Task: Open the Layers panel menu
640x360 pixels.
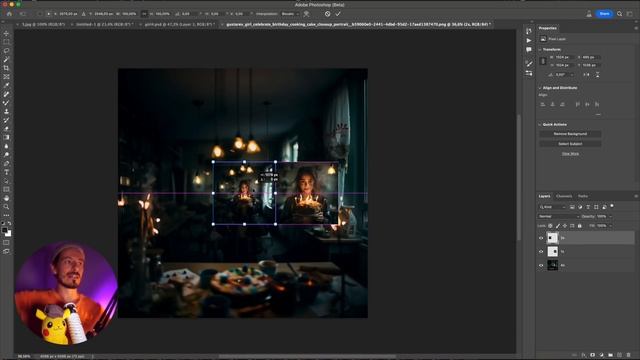Action: click(636, 196)
